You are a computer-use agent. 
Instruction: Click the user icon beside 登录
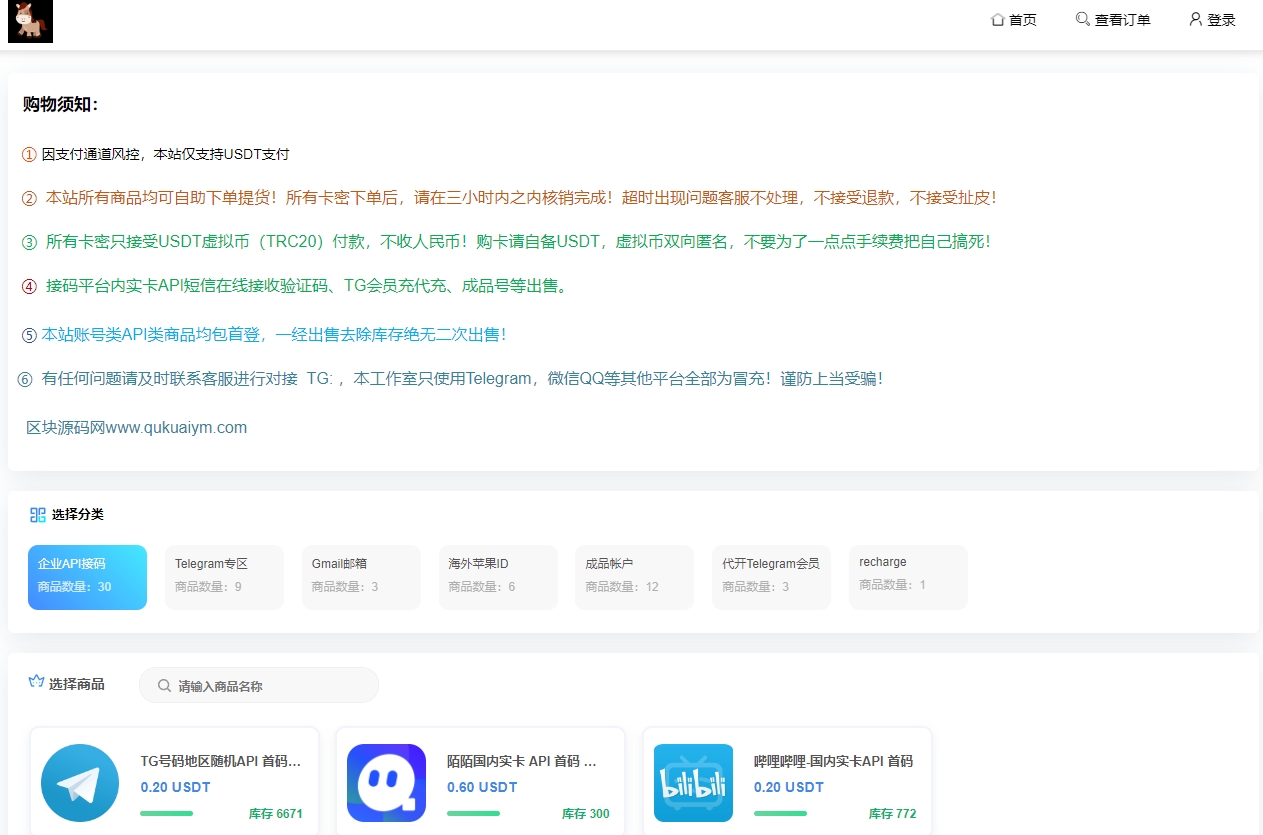coord(1195,19)
